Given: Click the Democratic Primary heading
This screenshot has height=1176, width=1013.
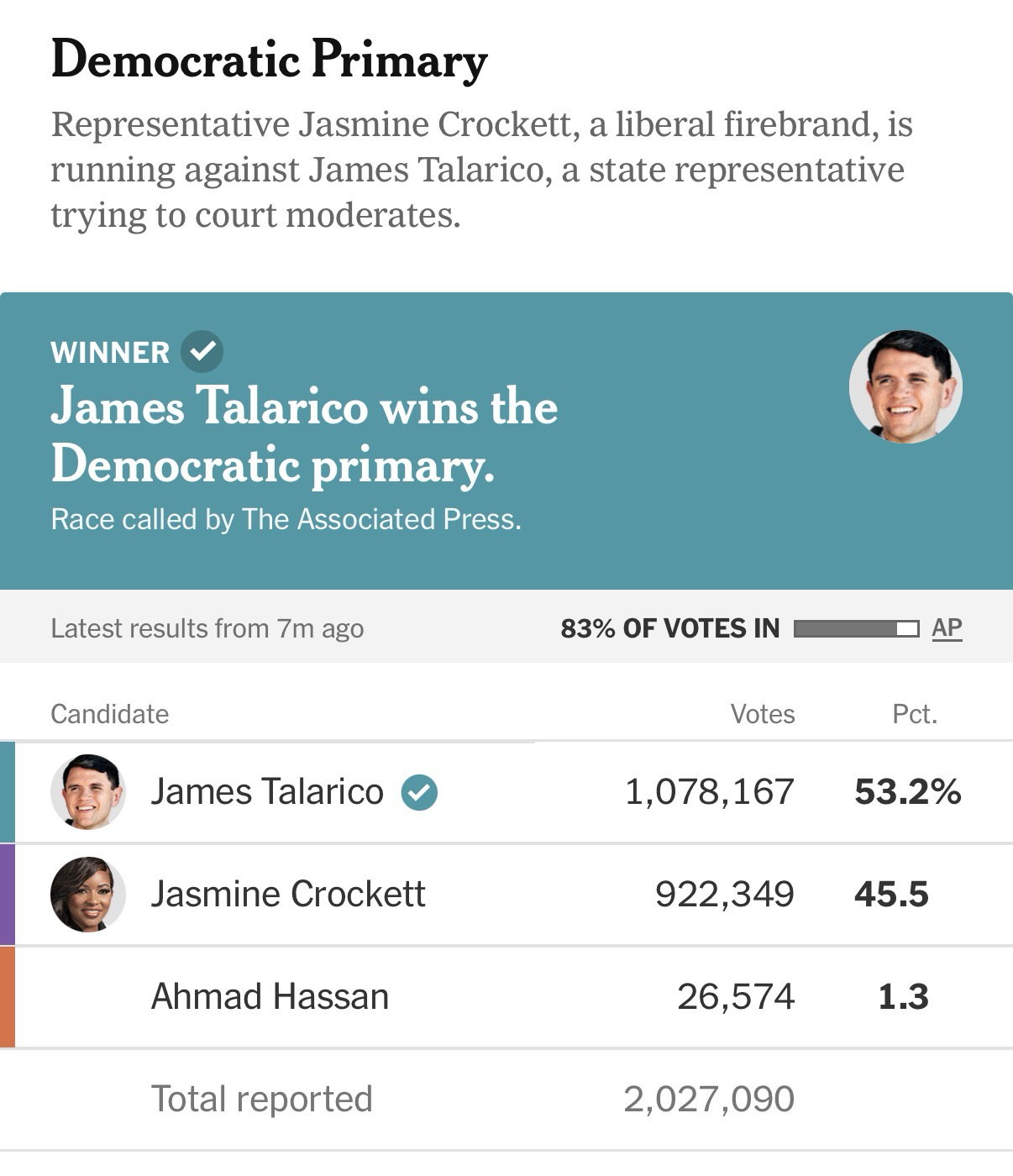Looking at the screenshot, I should (269, 60).
